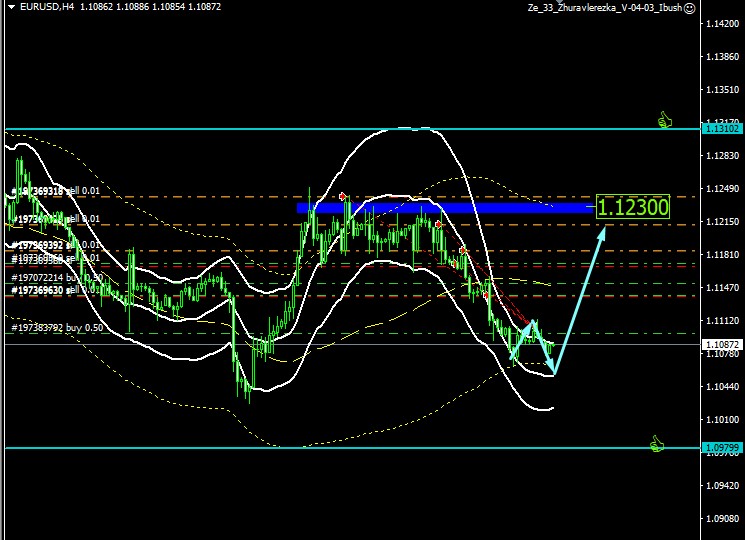Viewport: 745px width, 540px height.
Task: Click the upper thumbs-up icon near 1.13102
Action: [664, 121]
